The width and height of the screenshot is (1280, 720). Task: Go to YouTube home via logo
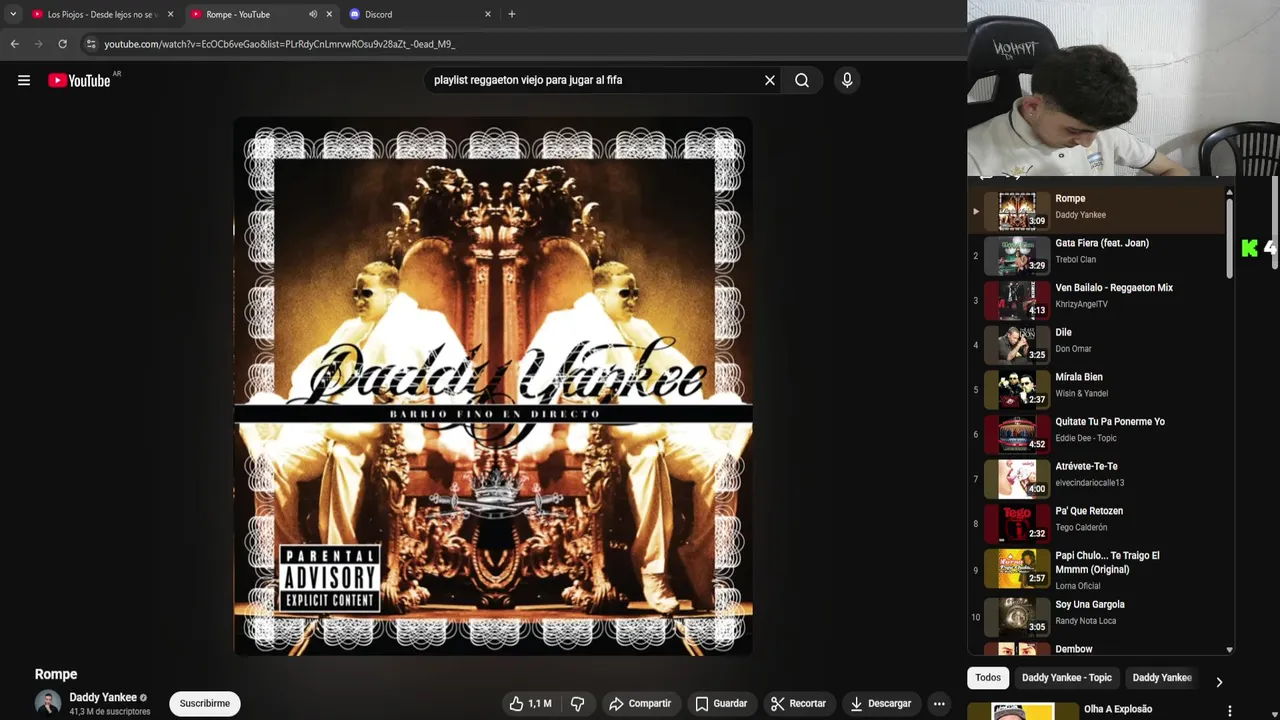[x=79, y=80]
